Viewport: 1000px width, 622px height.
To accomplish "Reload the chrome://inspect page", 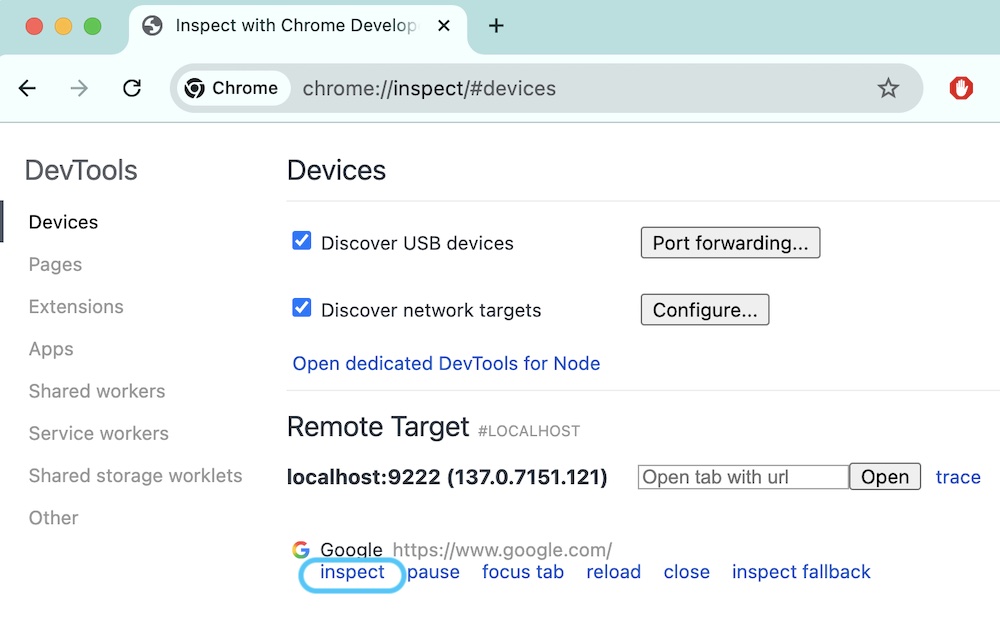I will coord(132,88).
